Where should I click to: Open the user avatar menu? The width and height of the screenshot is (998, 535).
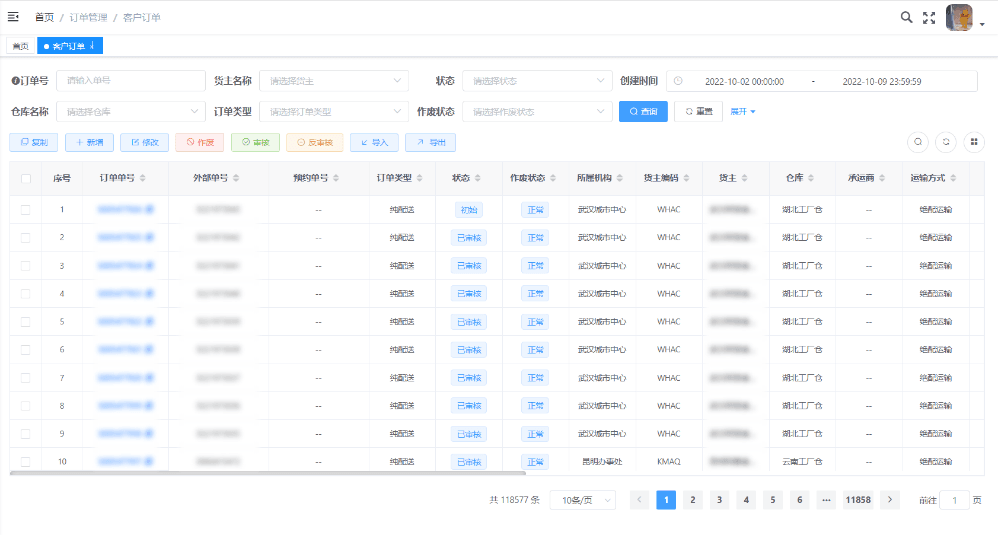tap(960, 18)
